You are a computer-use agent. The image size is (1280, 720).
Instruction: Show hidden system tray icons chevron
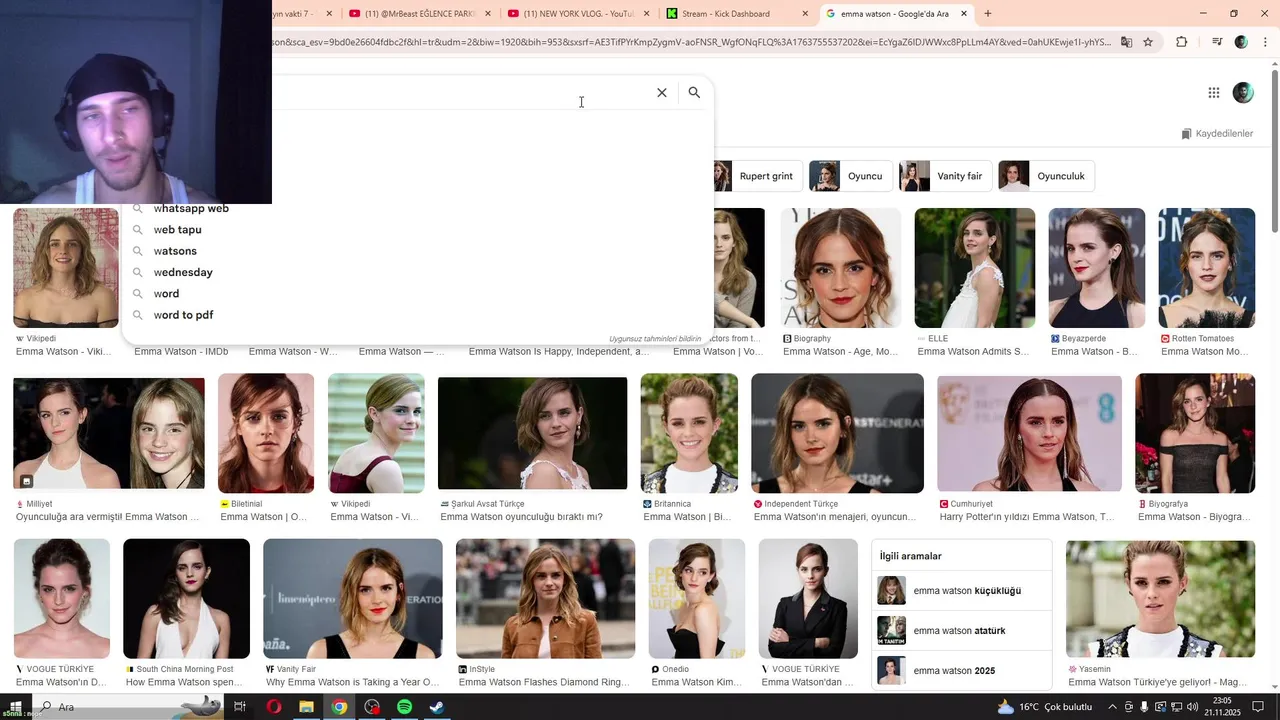pos(1112,707)
